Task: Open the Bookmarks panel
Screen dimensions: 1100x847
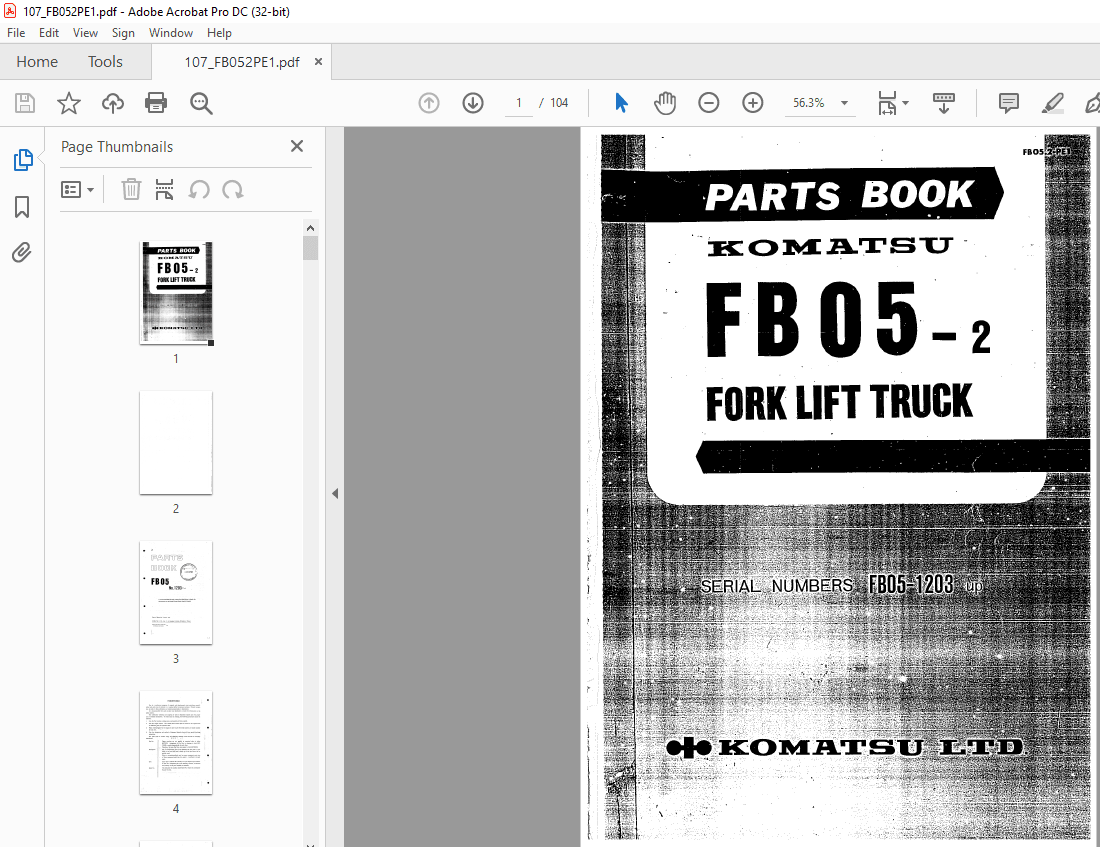Action: coord(21,207)
